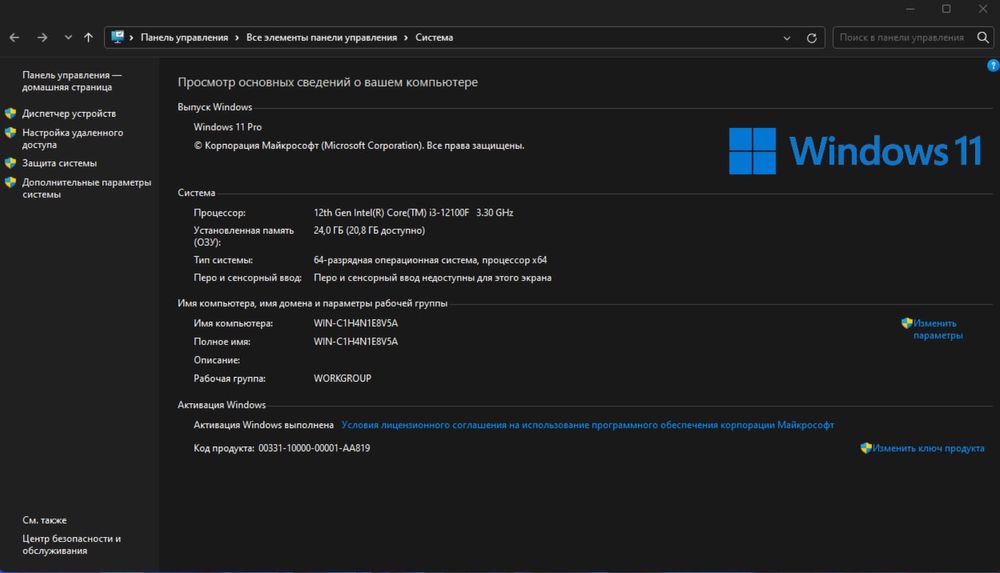Click 'Изменить ключ продукта' link
Viewport: 1000px width, 573px height.
point(928,448)
